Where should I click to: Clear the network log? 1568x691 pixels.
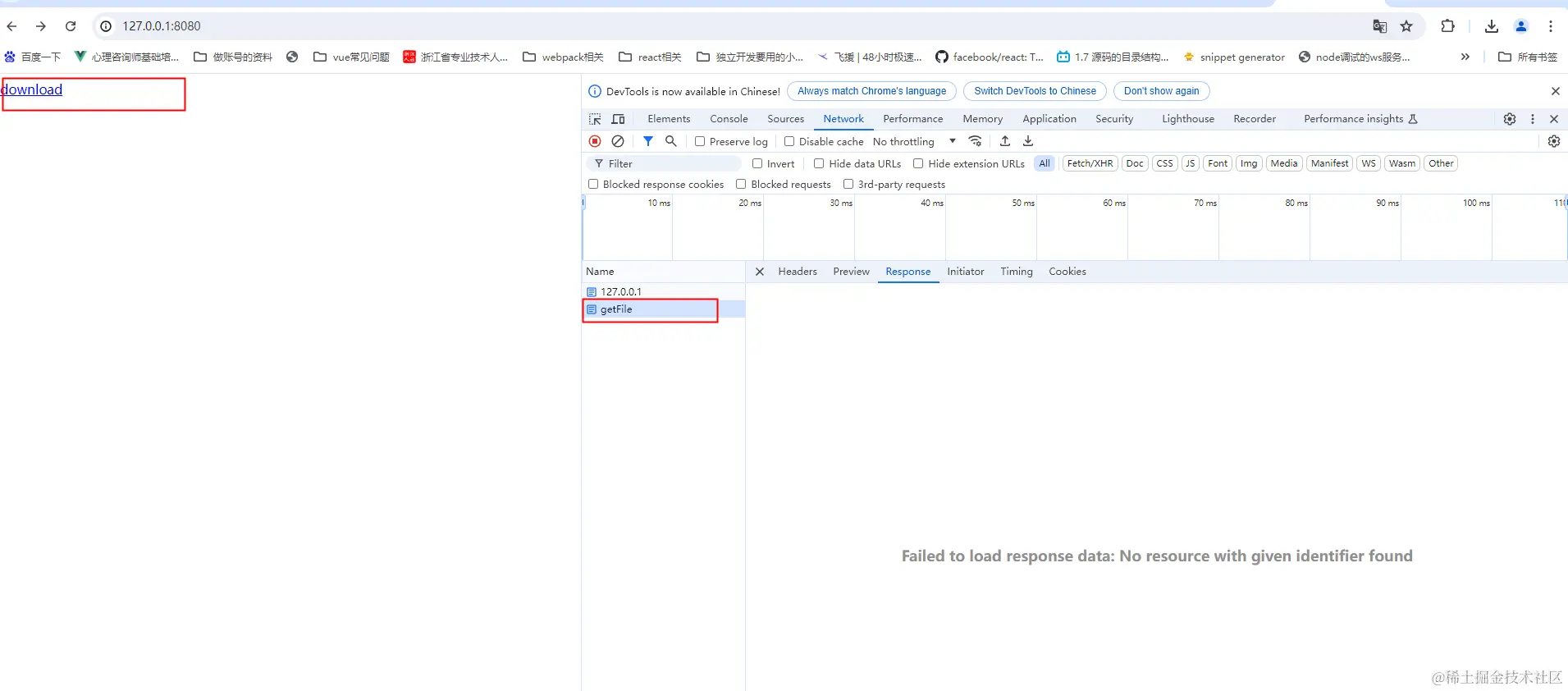click(x=618, y=141)
